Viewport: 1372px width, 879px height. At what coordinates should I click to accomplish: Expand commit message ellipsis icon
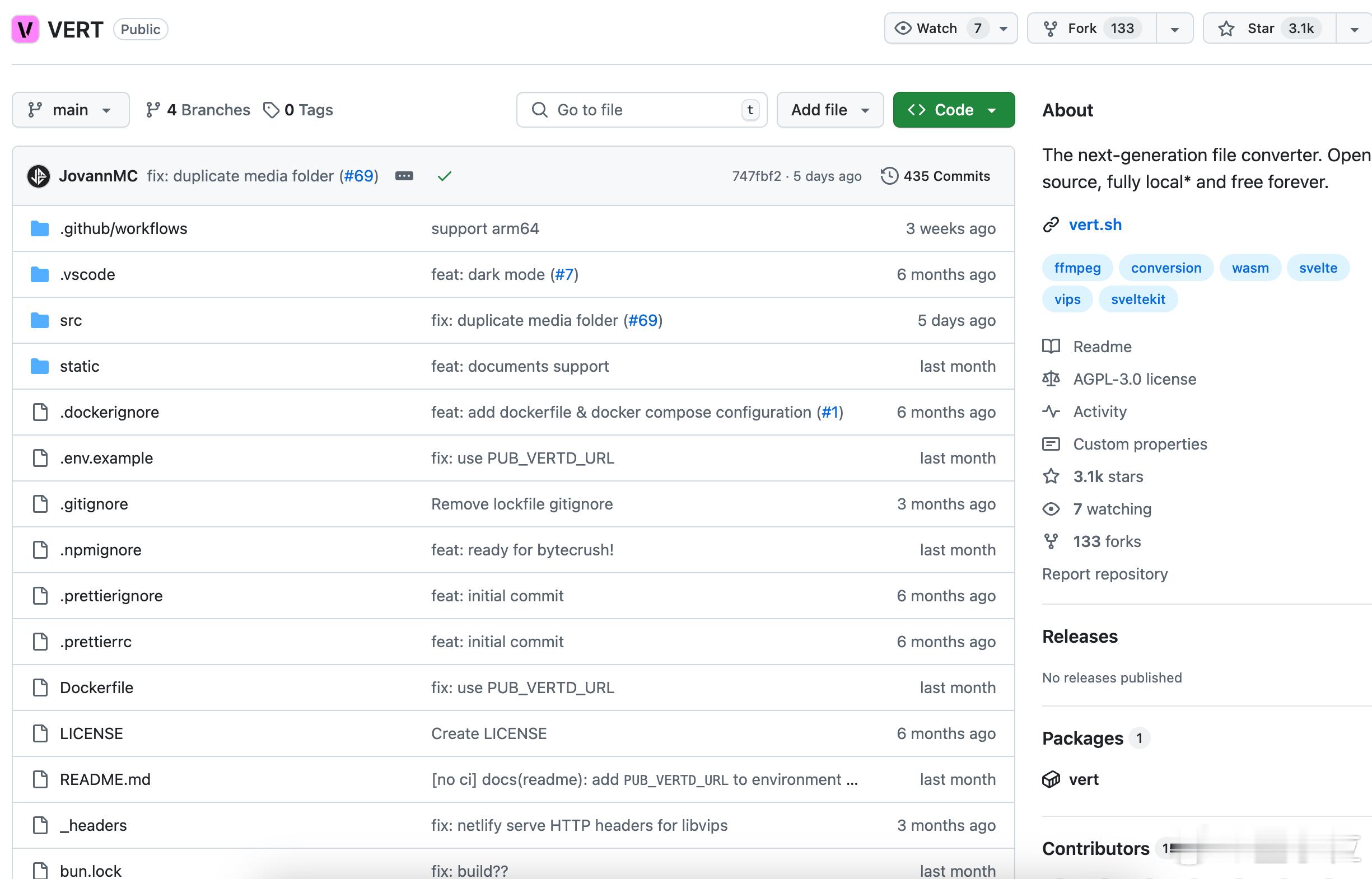pyautogui.click(x=404, y=176)
